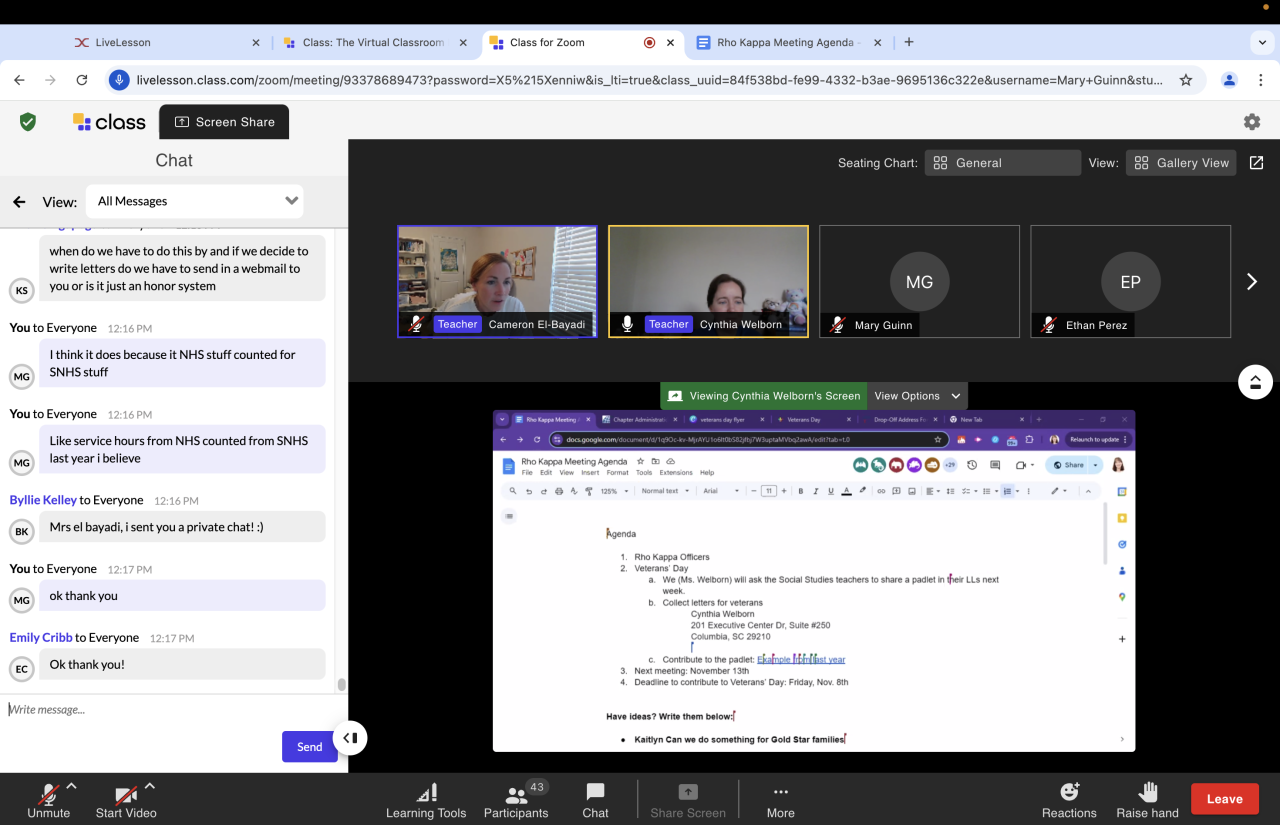Open the General seating chart dropdown
The image size is (1280, 825).
coord(1002,163)
